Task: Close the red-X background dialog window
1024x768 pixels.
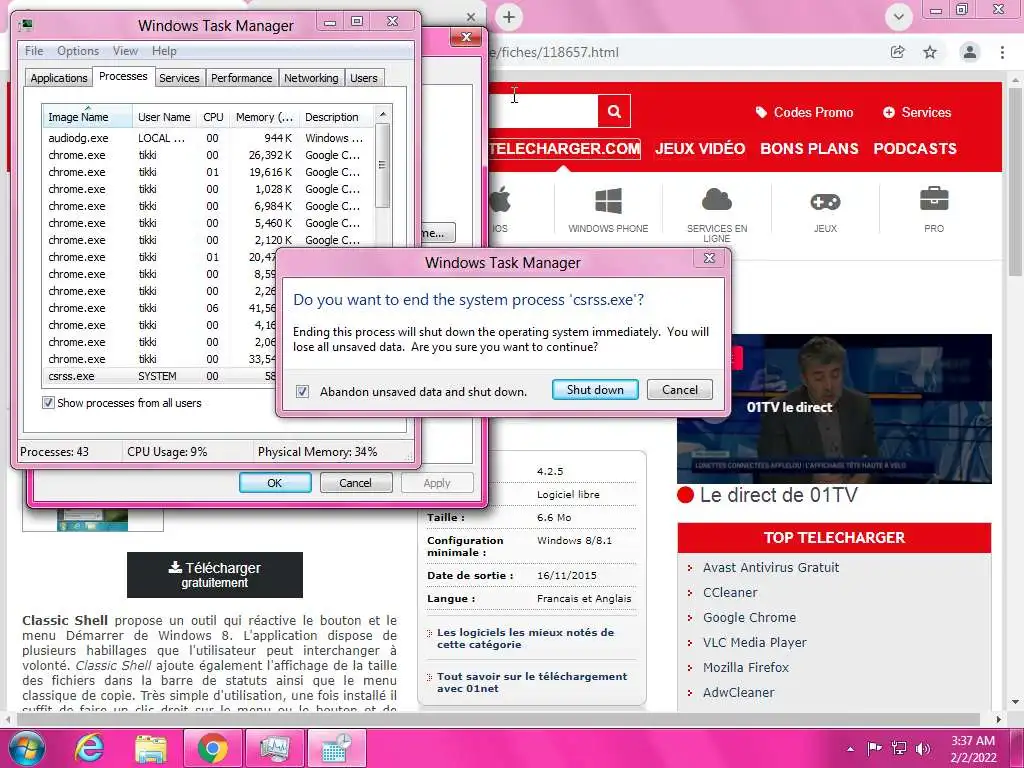Action: 466,37
